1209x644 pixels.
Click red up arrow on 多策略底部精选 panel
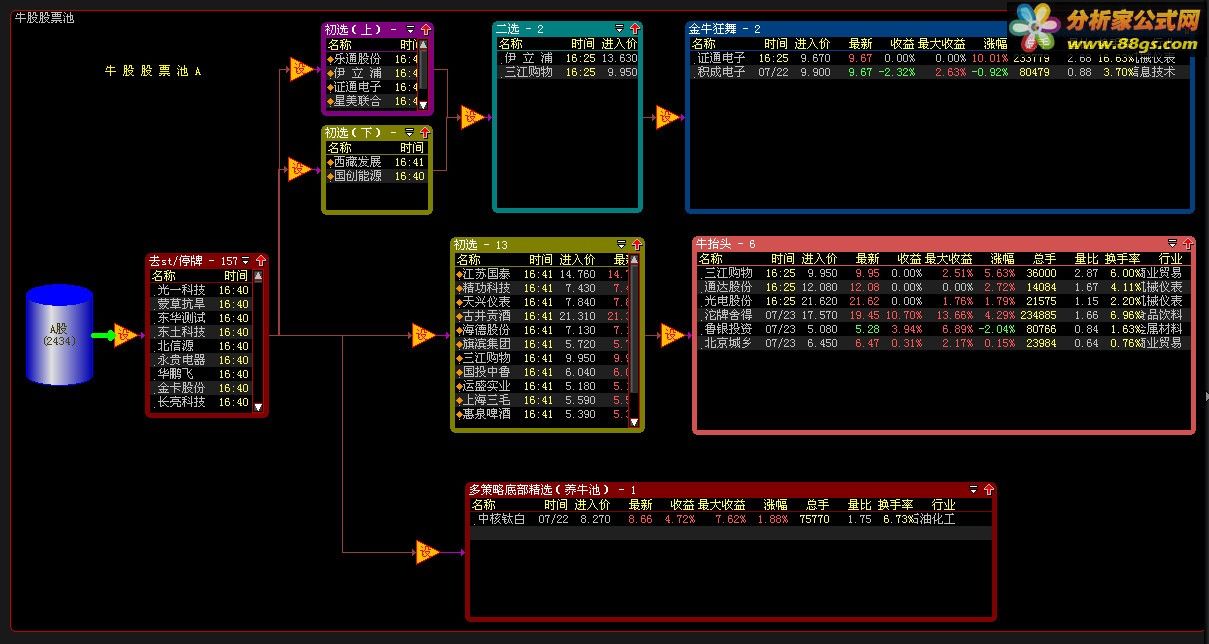[x=989, y=490]
